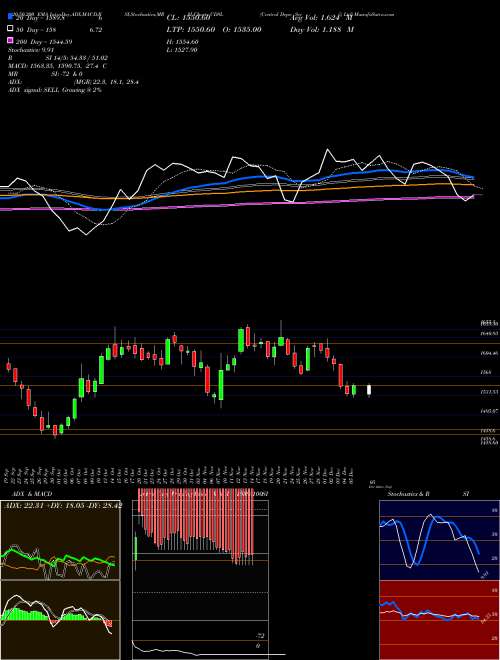Click the magenta 200 Day legend swatch

[10, 42]
